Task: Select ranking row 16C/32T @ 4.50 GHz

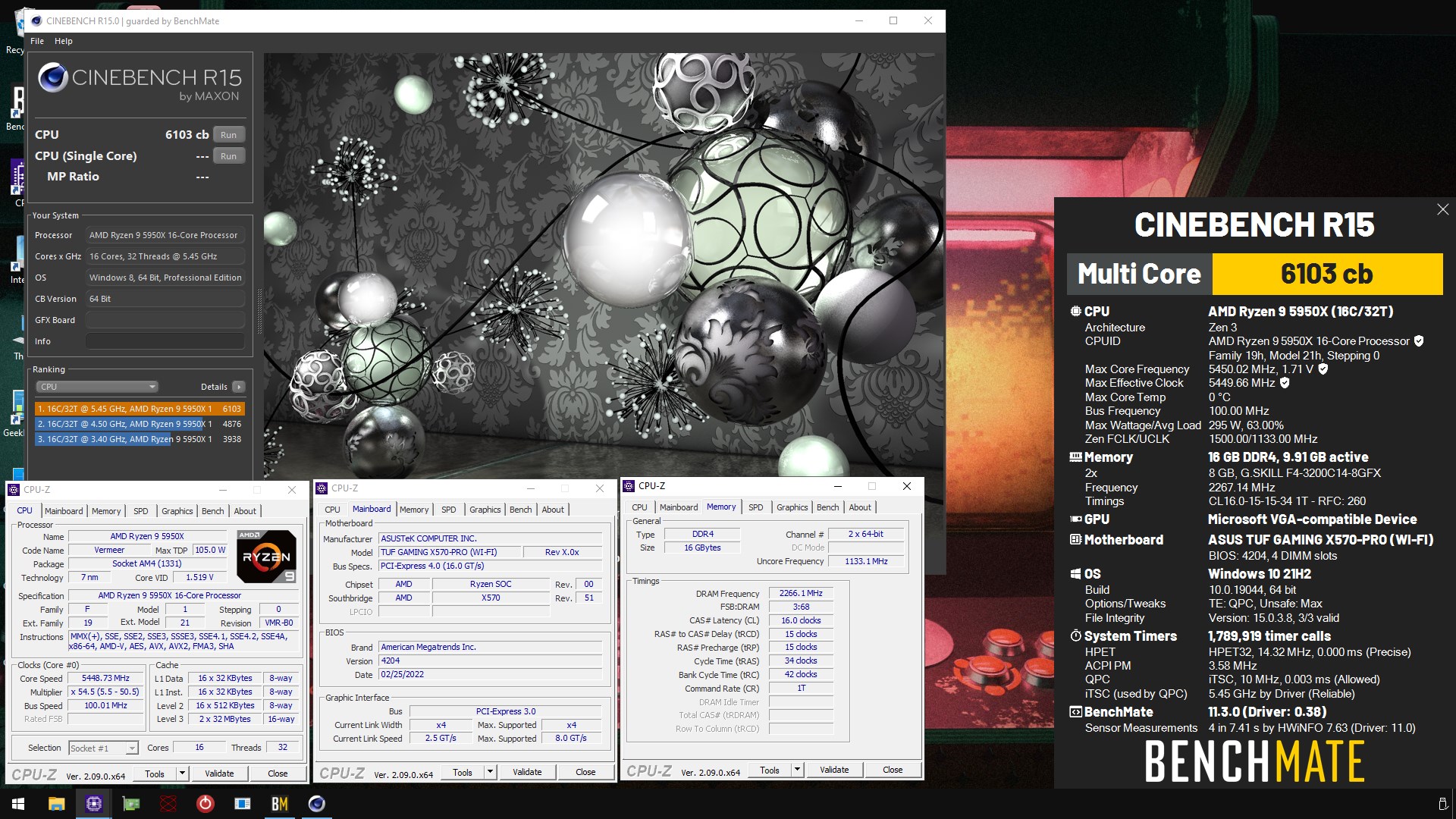Action: (x=140, y=424)
